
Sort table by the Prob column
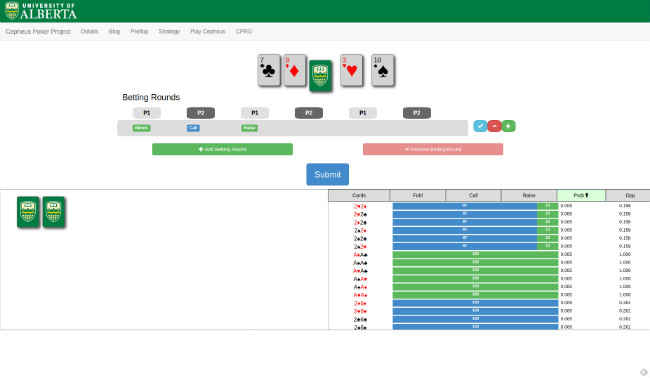(x=581, y=195)
